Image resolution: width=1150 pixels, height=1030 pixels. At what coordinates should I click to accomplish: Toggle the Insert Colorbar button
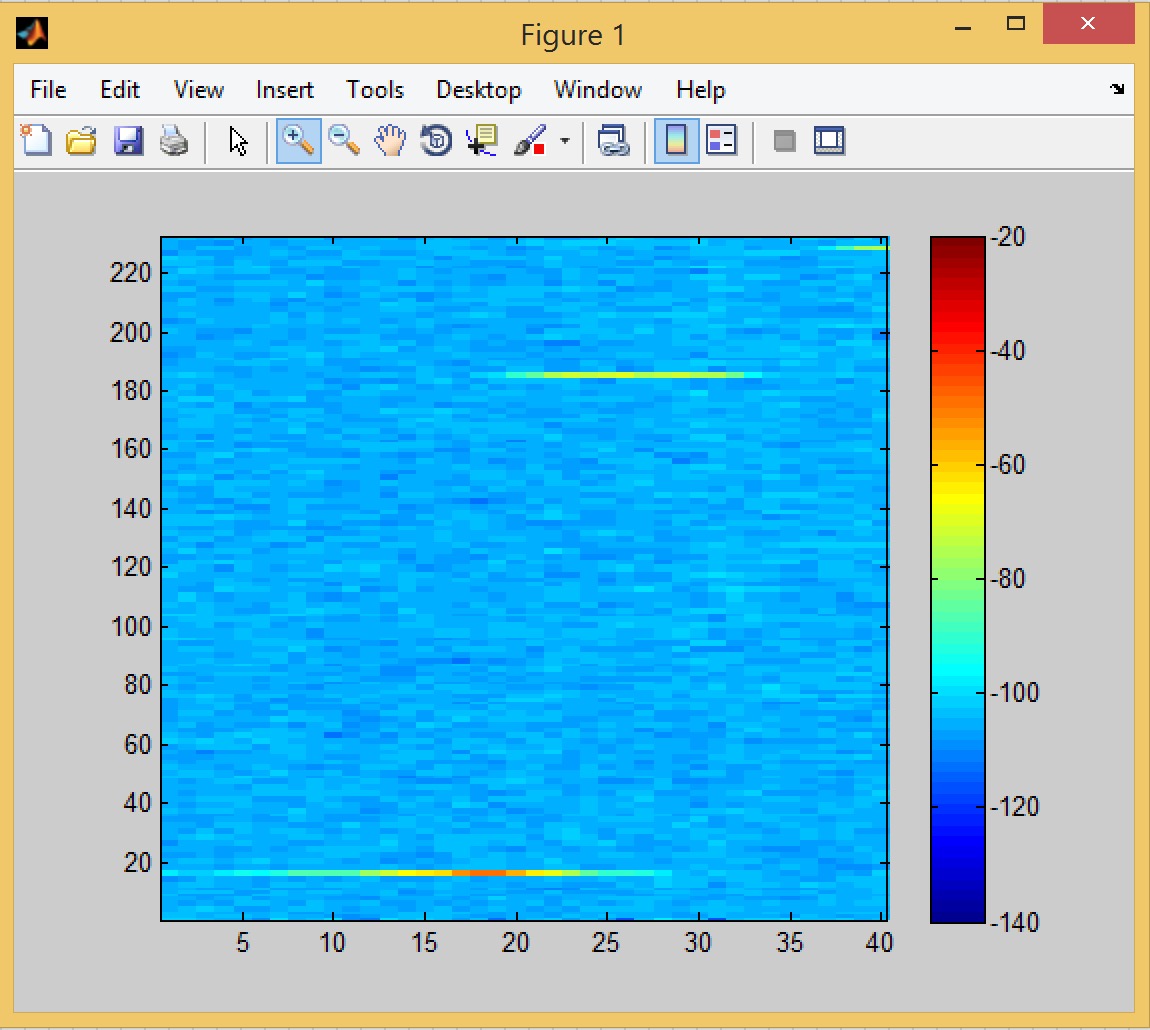(x=676, y=141)
